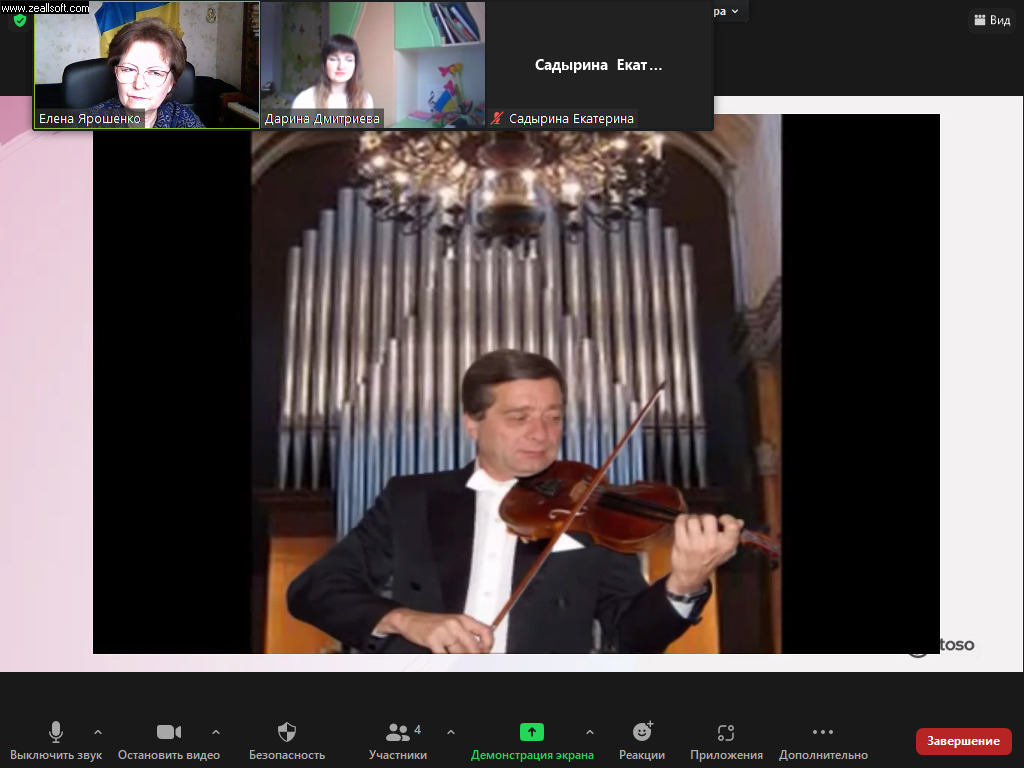1024x768 pixels.
Task: Open the Участники participants panel
Action: coord(398,740)
